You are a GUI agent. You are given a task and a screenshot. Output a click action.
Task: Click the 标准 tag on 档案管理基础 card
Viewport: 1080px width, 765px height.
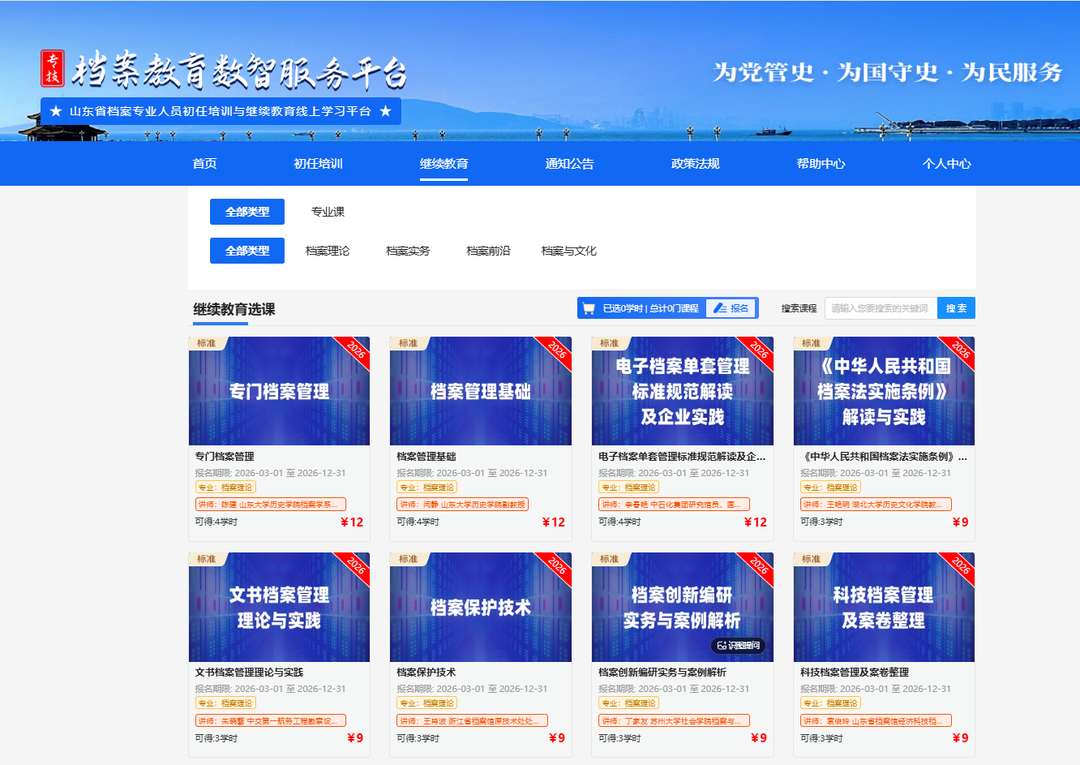tap(408, 343)
